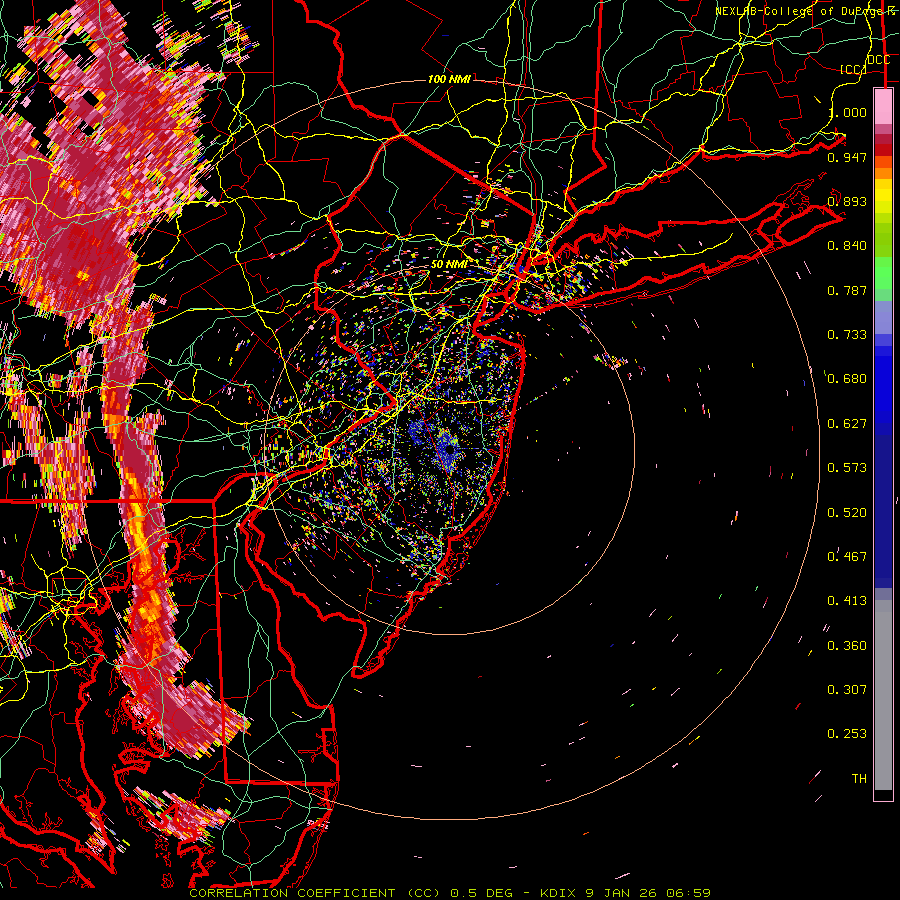Click the TH threshold label

(x=859, y=779)
